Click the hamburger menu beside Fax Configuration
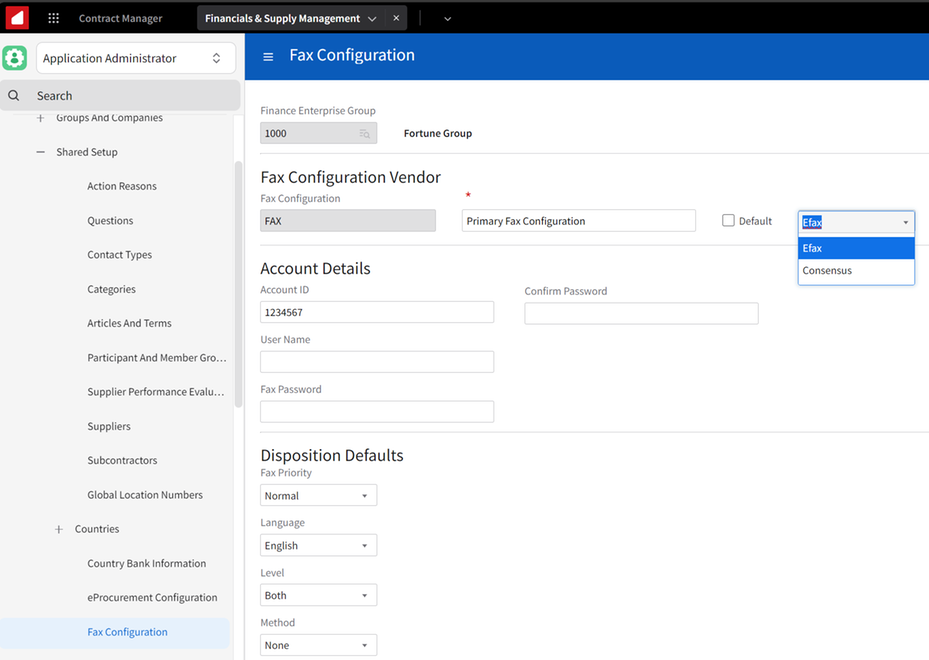This screenshot has height=660, width=929. coord(268,57)
